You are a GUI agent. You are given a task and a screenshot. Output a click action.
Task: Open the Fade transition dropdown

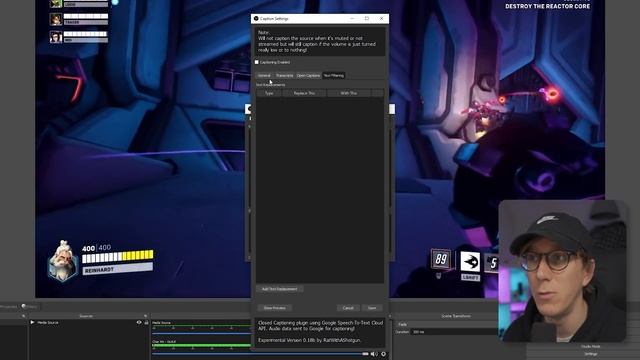pos(447,324)
